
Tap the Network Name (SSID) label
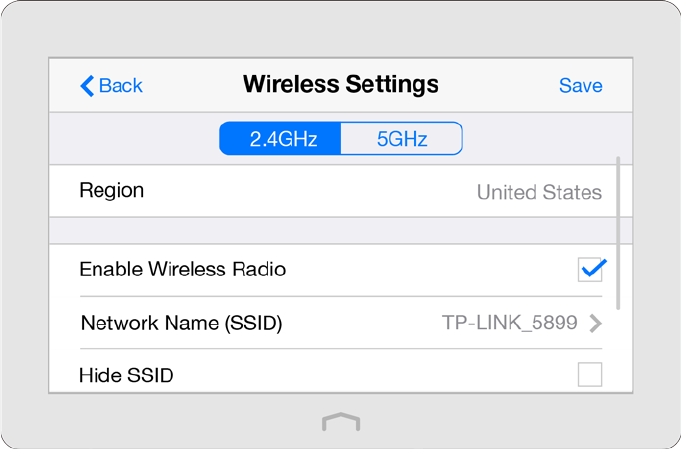(181, 323)
